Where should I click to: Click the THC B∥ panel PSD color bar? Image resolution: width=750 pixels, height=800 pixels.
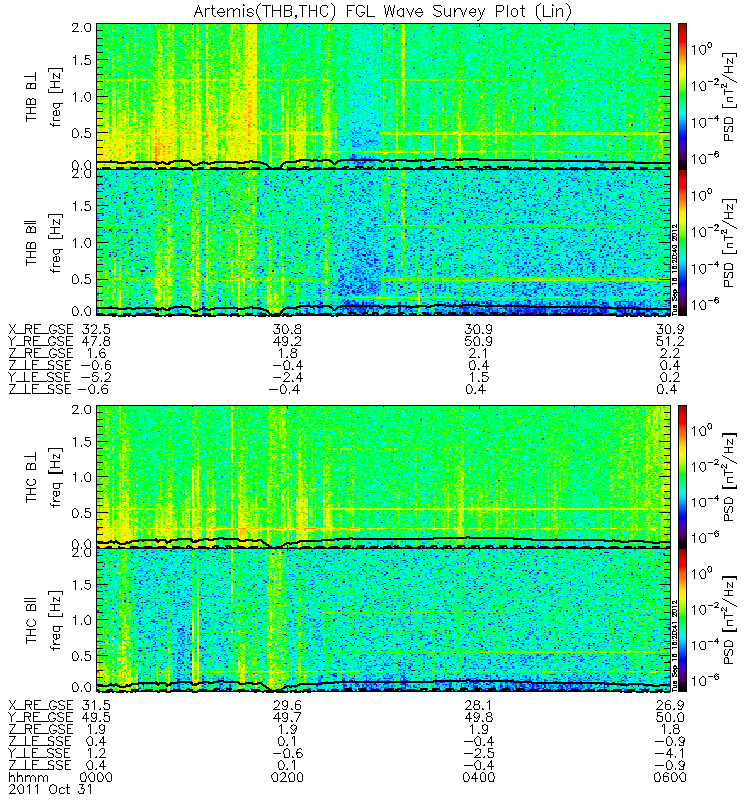click(682, 620)
